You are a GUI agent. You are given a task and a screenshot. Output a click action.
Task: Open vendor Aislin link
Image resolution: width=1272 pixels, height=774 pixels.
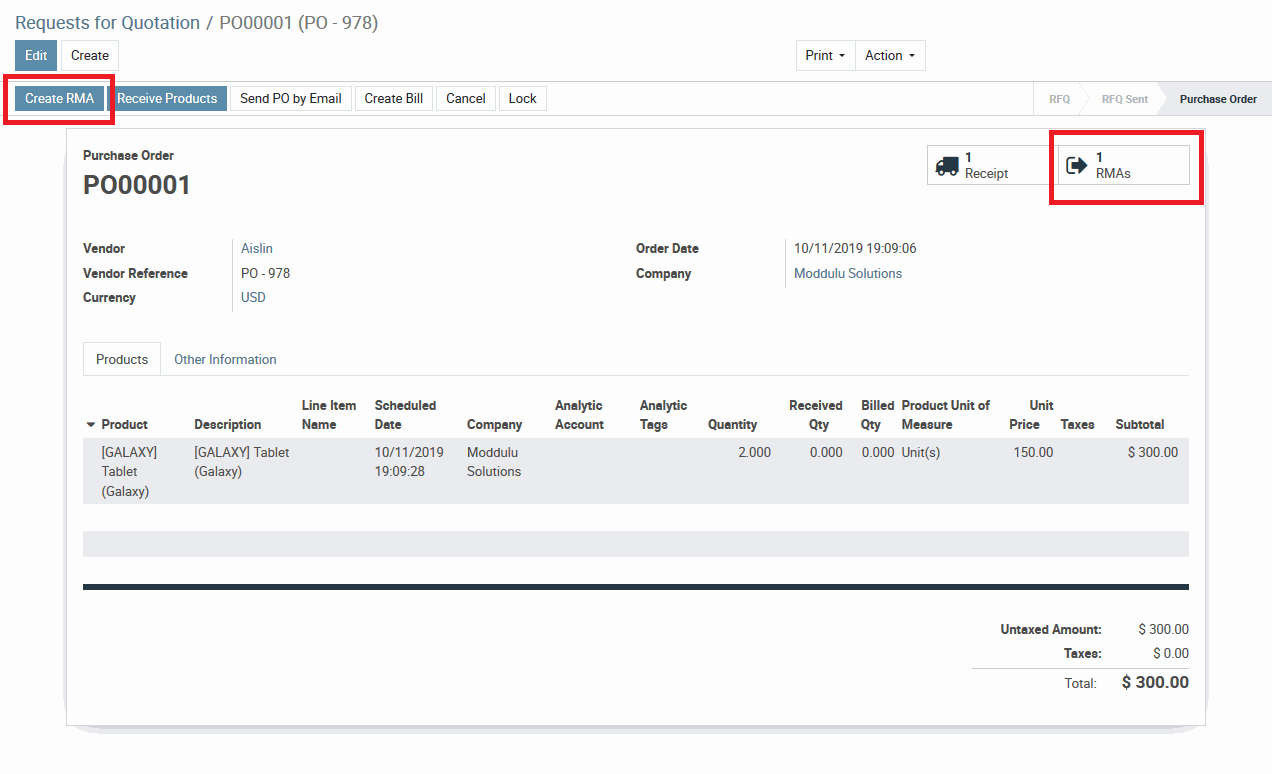click(x=257, y=249)
